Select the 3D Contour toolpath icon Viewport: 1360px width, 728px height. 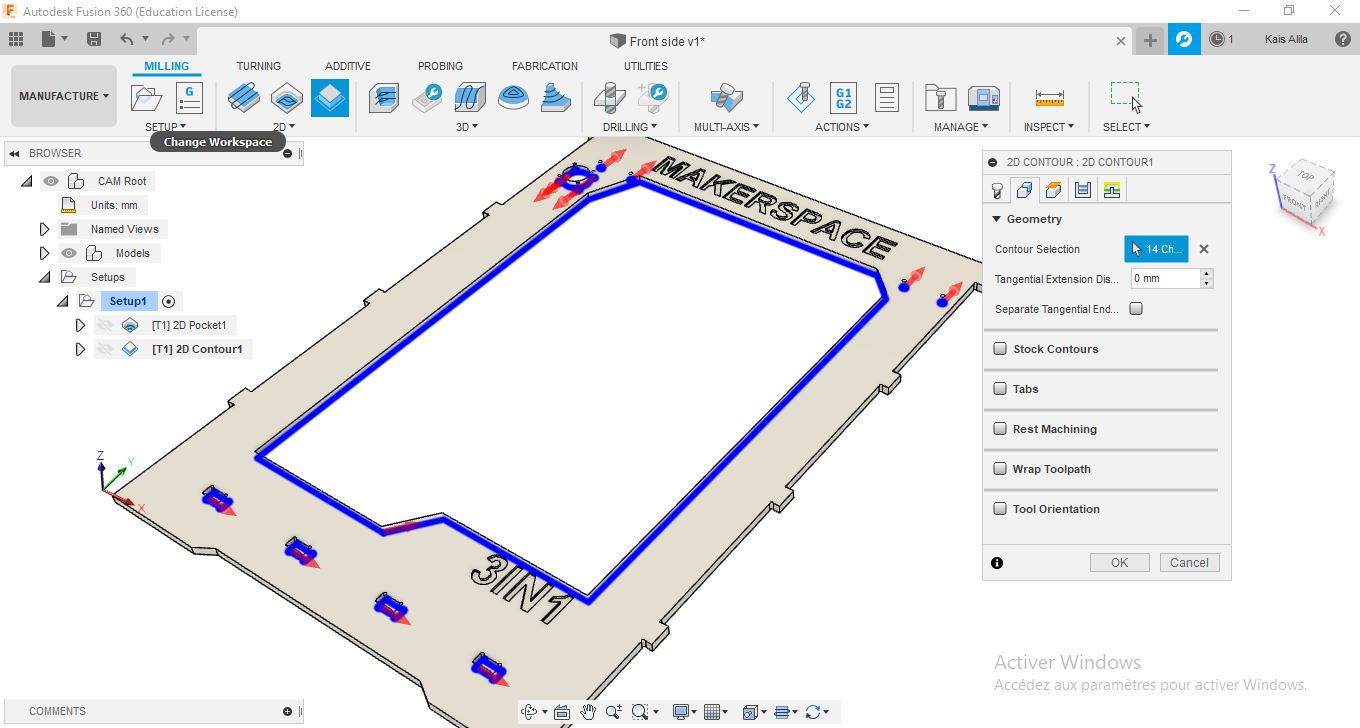tap(555, 97)
